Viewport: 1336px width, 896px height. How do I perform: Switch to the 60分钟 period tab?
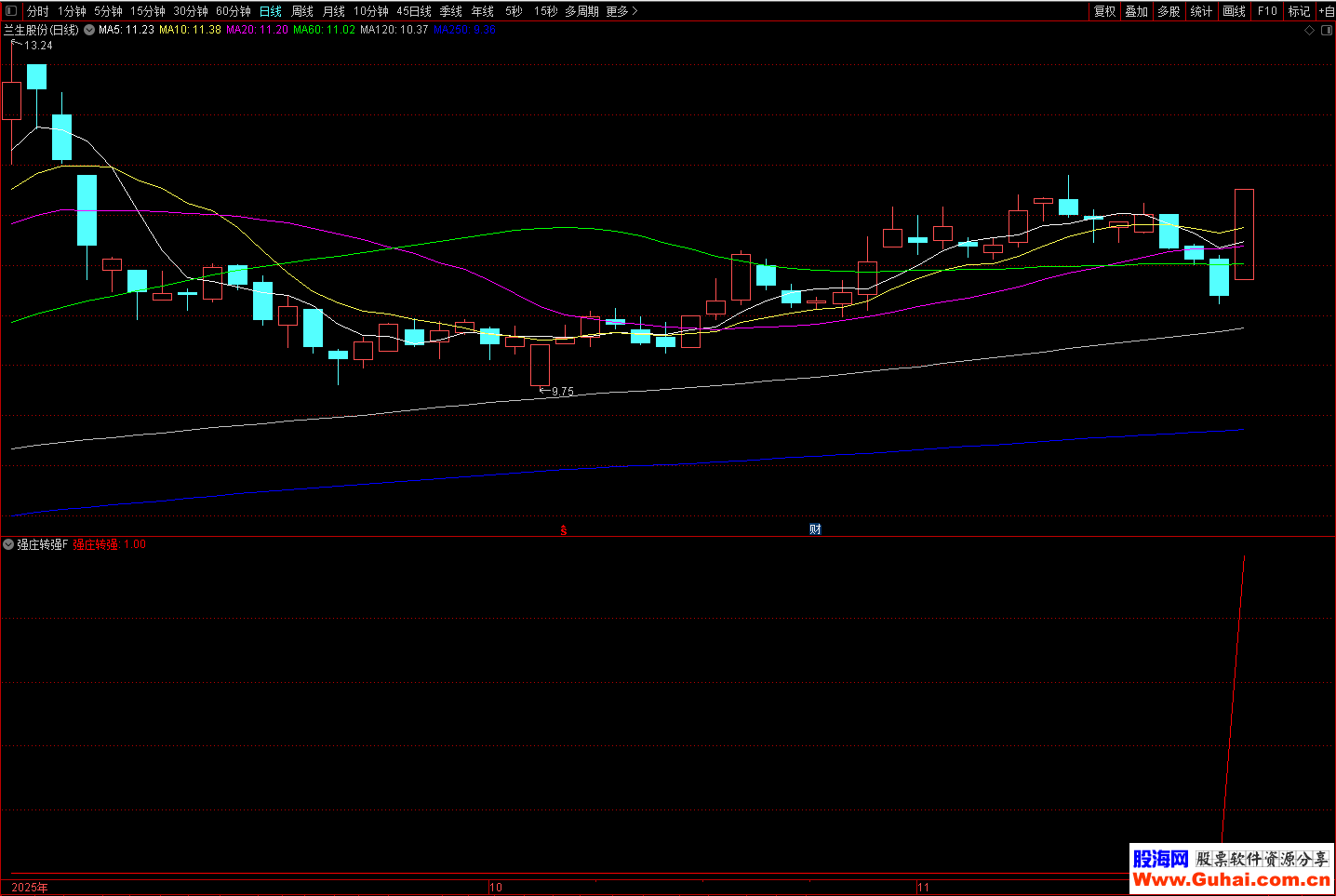(233, 11)
